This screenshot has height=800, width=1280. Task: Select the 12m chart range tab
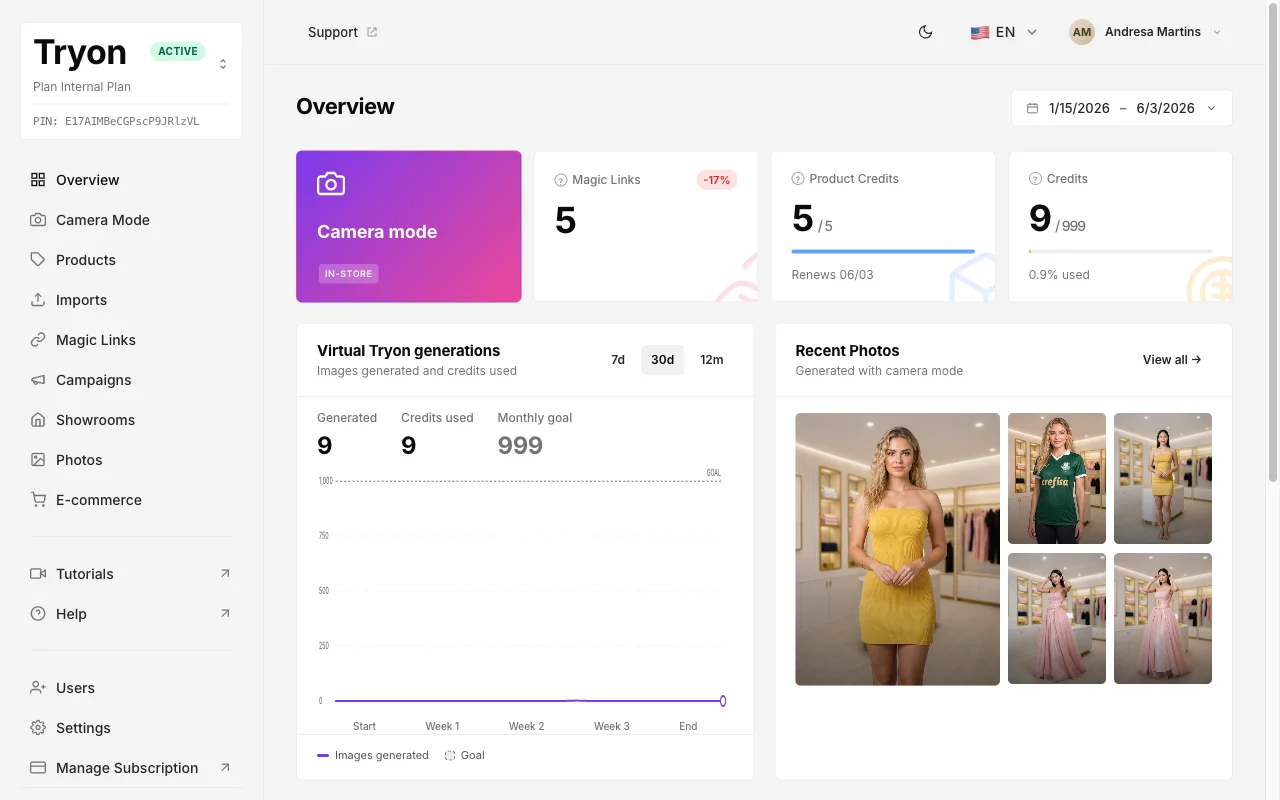[x=712, y=360]
